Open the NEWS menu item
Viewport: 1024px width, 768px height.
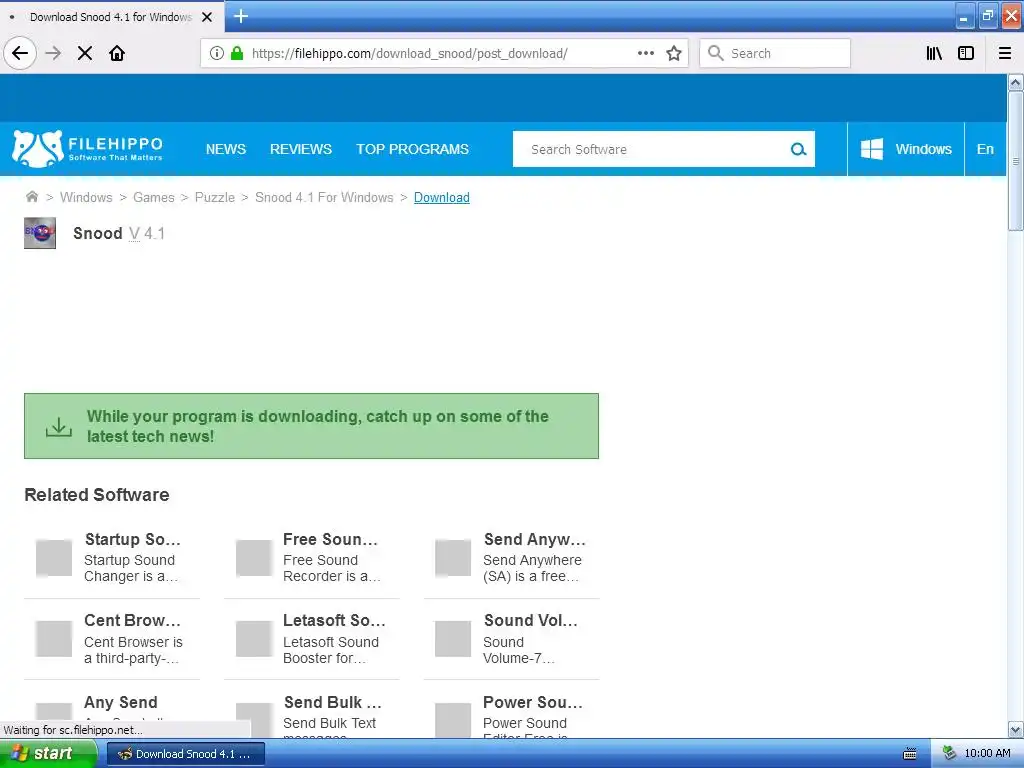coord(226,149)
